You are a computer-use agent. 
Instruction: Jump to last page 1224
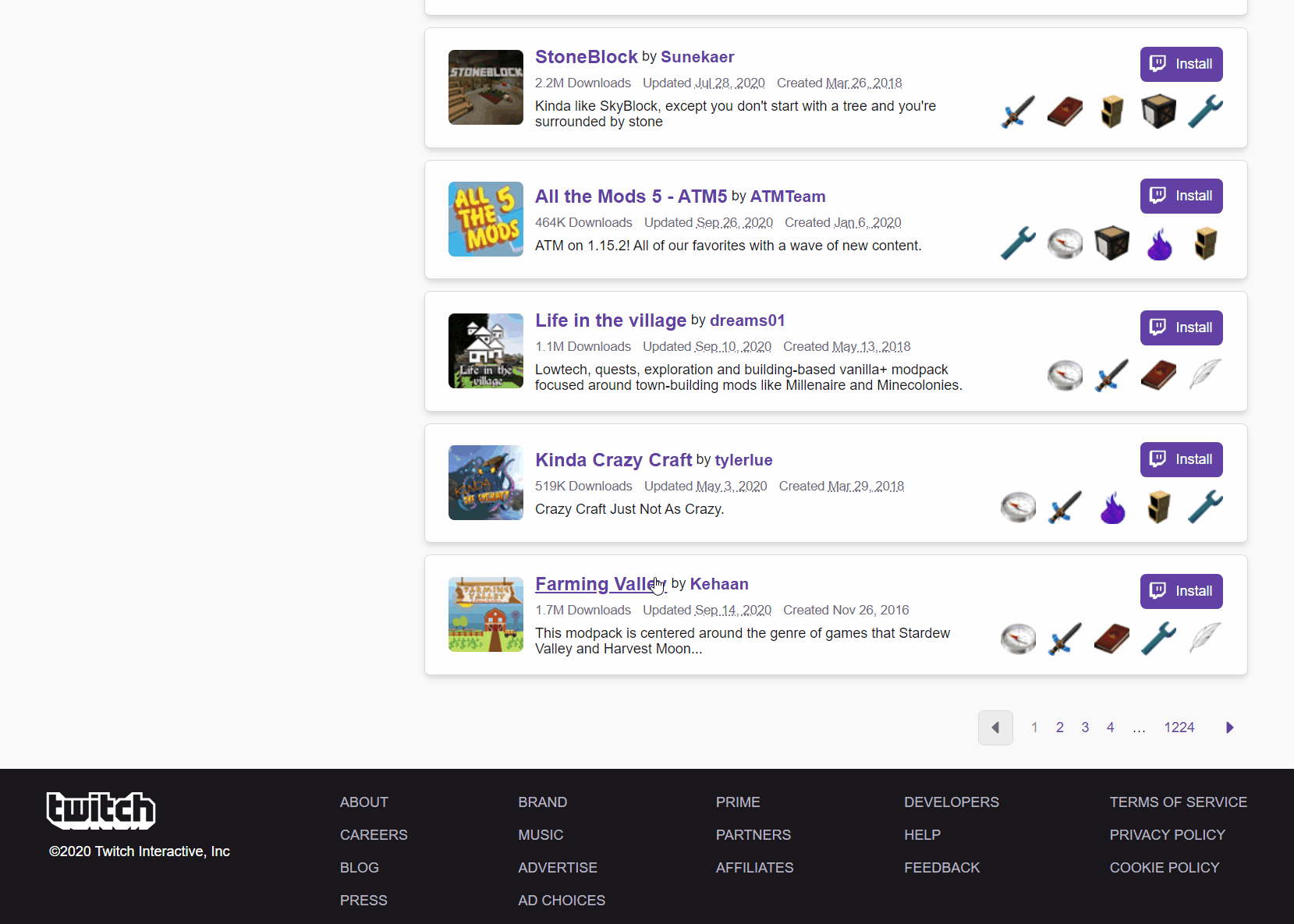(x=1179, y=728)
